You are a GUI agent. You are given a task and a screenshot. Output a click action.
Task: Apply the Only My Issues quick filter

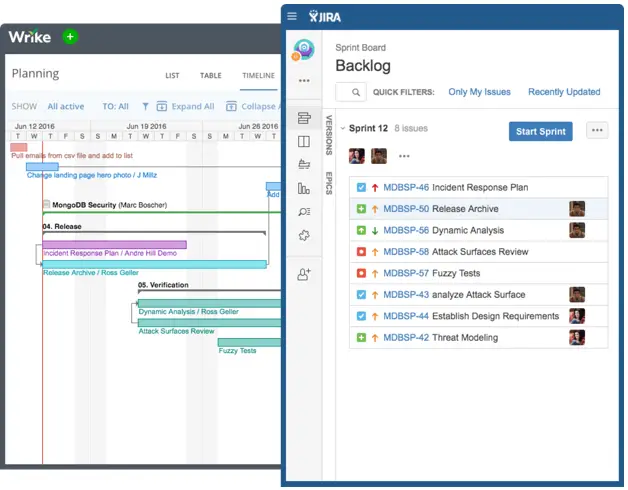pos(479,92)
